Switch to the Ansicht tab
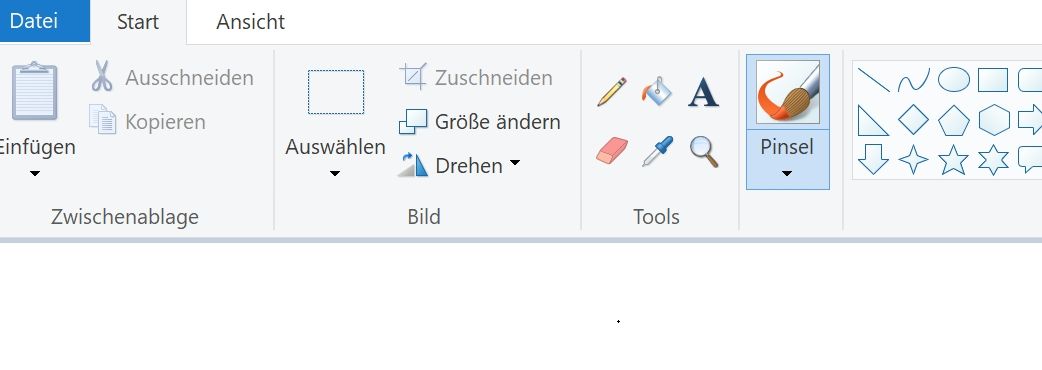Screen dimensions: 1042x370 point(251,22)
